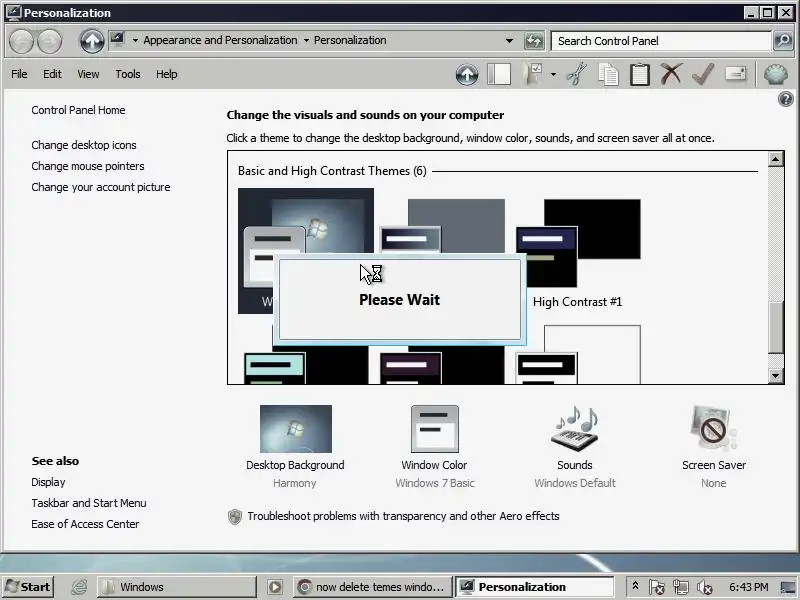800x600 pixels.
Task: Click the toolbar Up folder icon
Action: click(467, 74)
